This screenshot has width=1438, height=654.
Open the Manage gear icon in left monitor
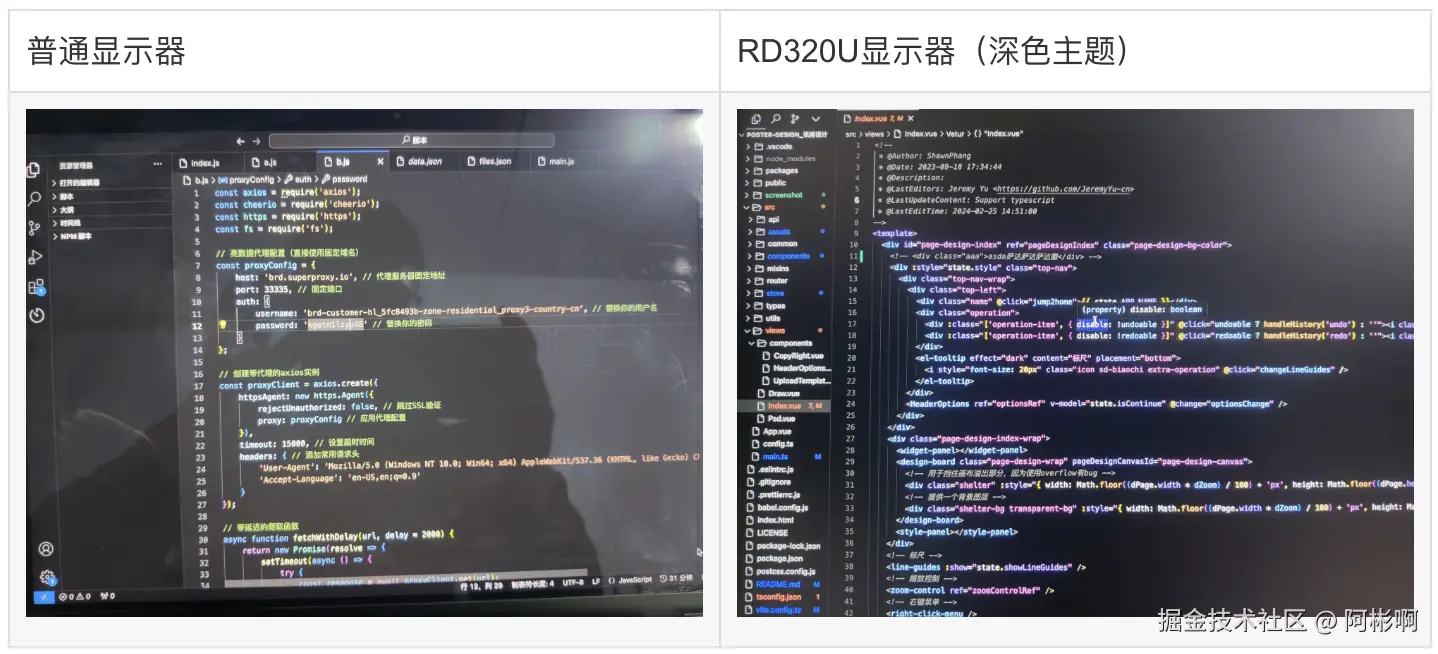pyautogui.click(x=46, y=577)
